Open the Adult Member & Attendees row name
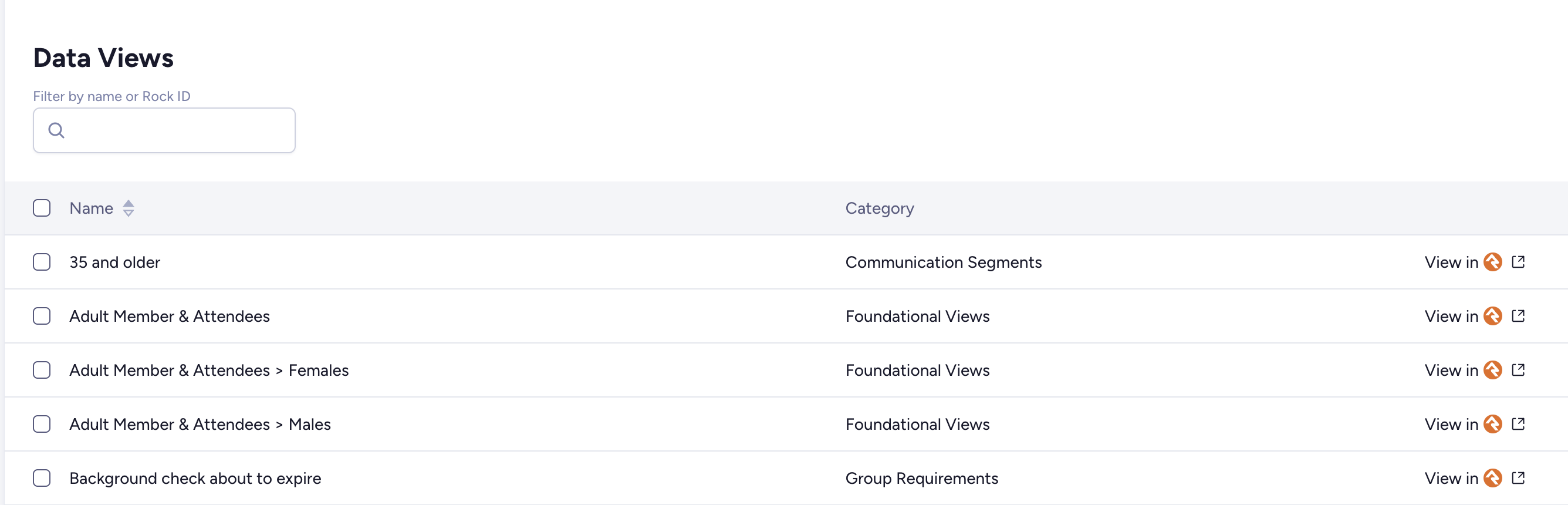 click(169, 316)
